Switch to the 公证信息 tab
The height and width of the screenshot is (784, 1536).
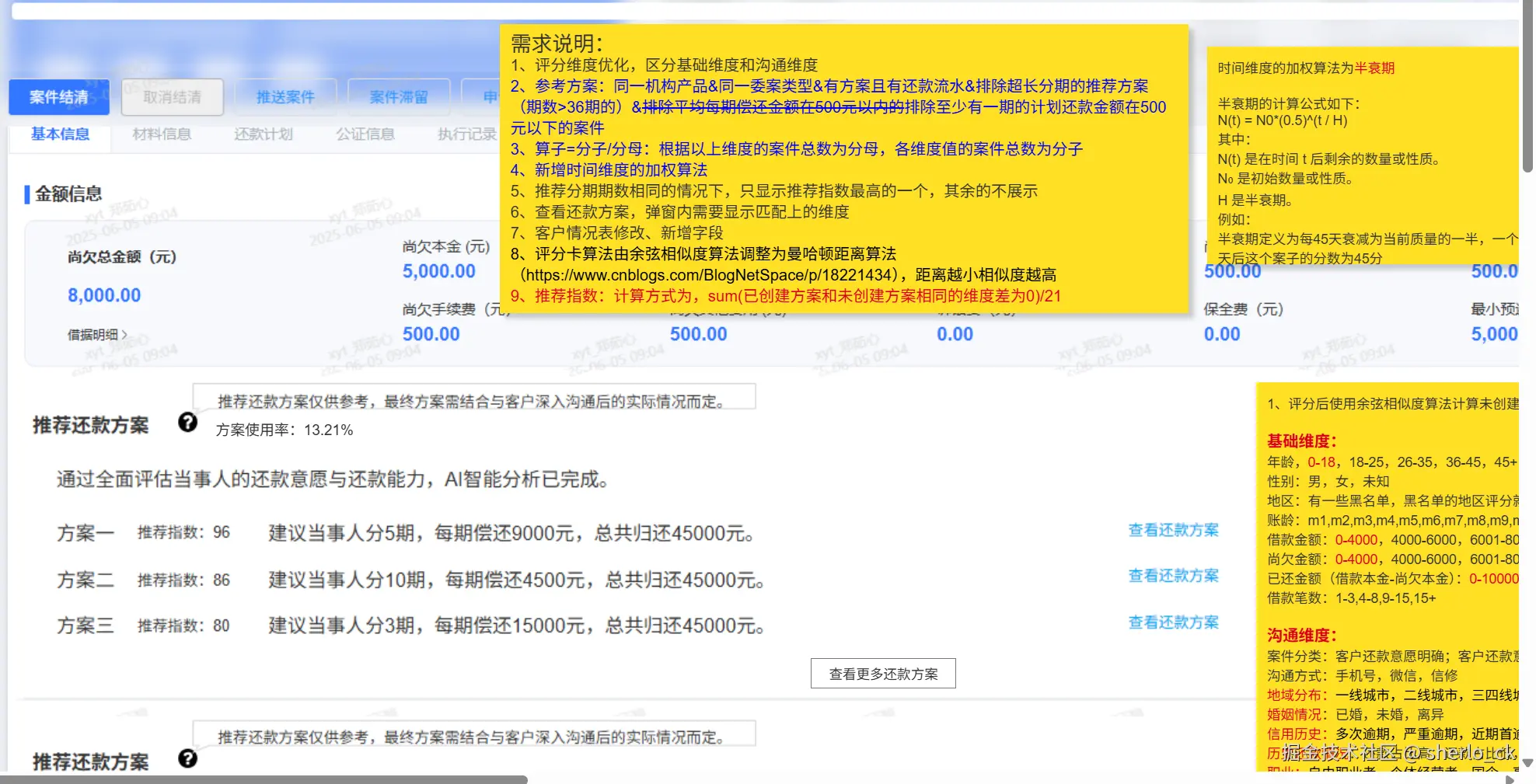[365, 134]
